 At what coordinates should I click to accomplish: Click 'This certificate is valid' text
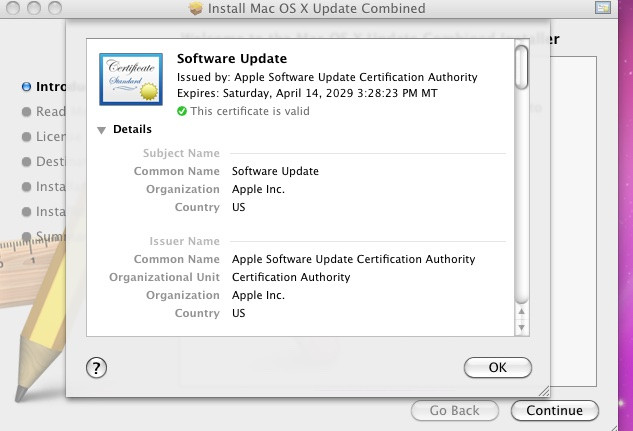(250, 111)
